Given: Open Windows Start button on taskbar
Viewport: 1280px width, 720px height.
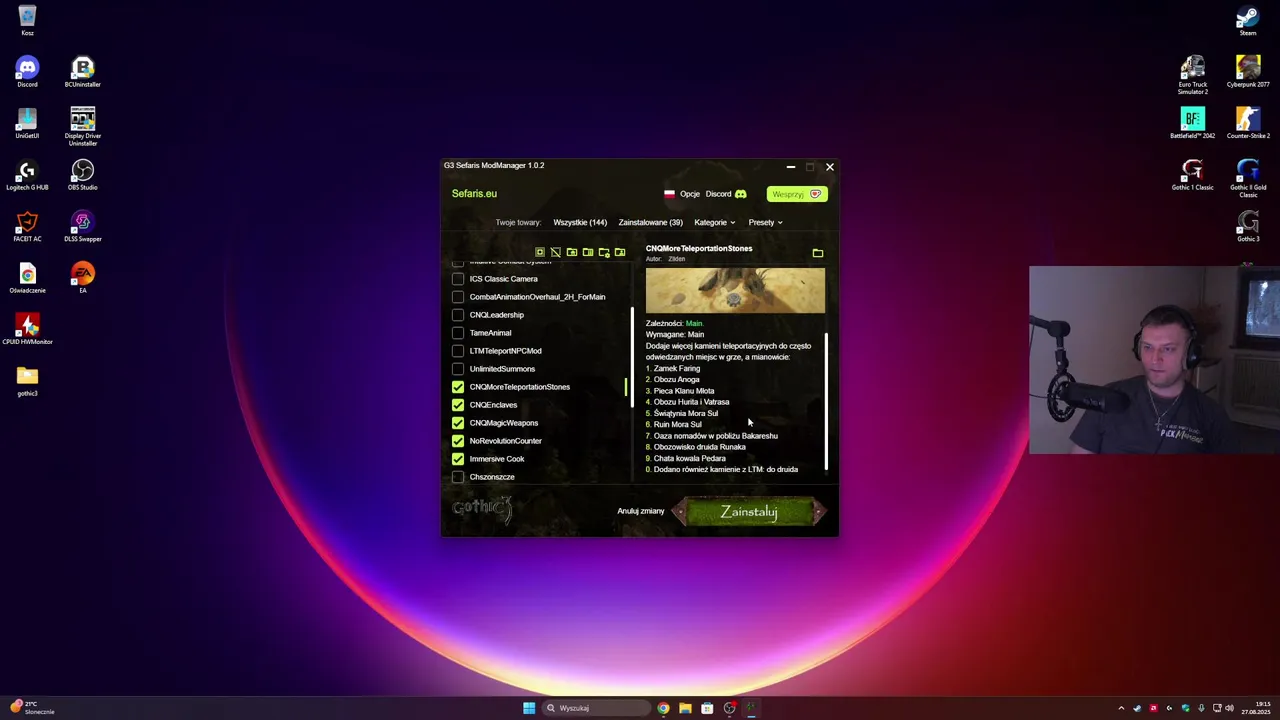Looking at the screenshot, I should [x=529, y=708].
